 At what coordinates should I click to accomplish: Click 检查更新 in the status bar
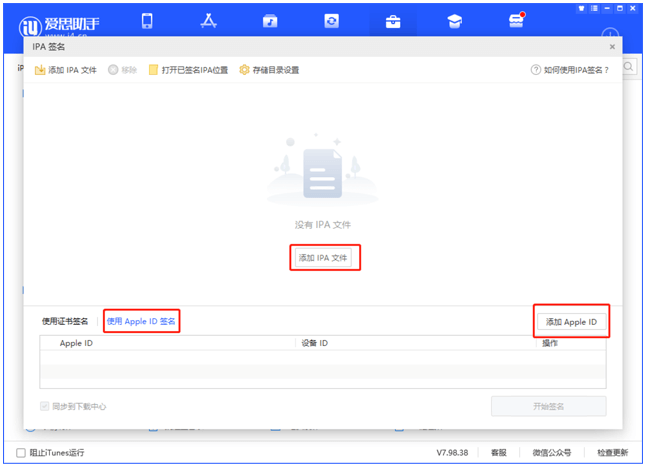pyautogui.click(x=617, y=453)
